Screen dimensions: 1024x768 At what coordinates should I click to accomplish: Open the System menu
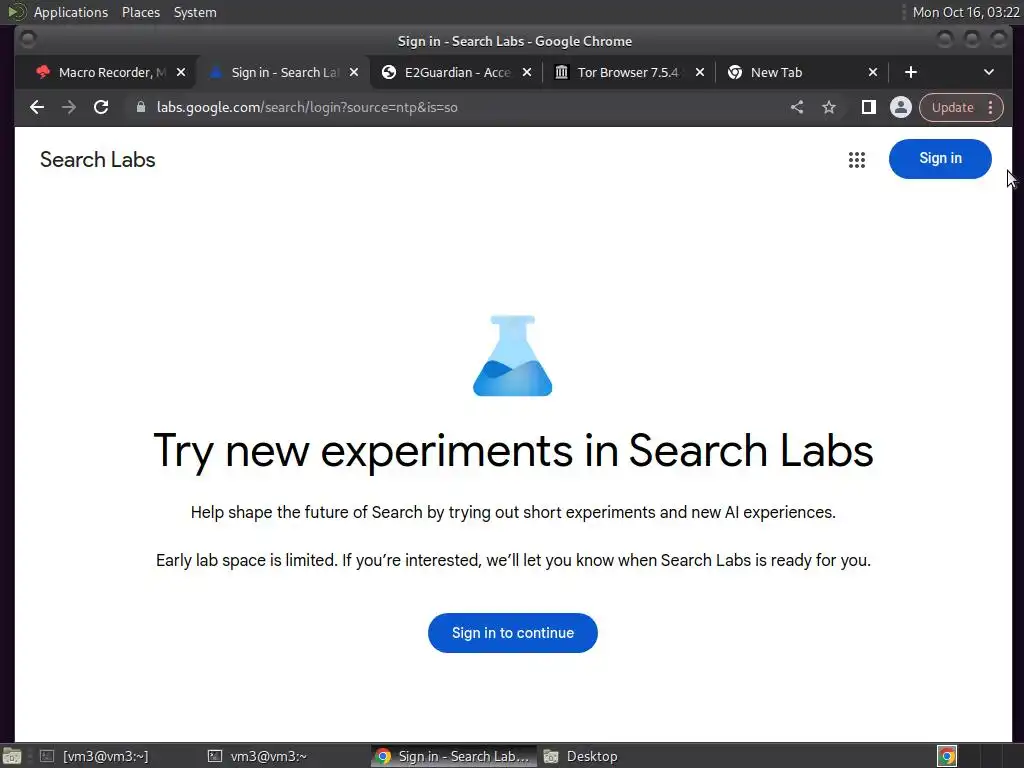pyautogui.click(x=195, y=12)
